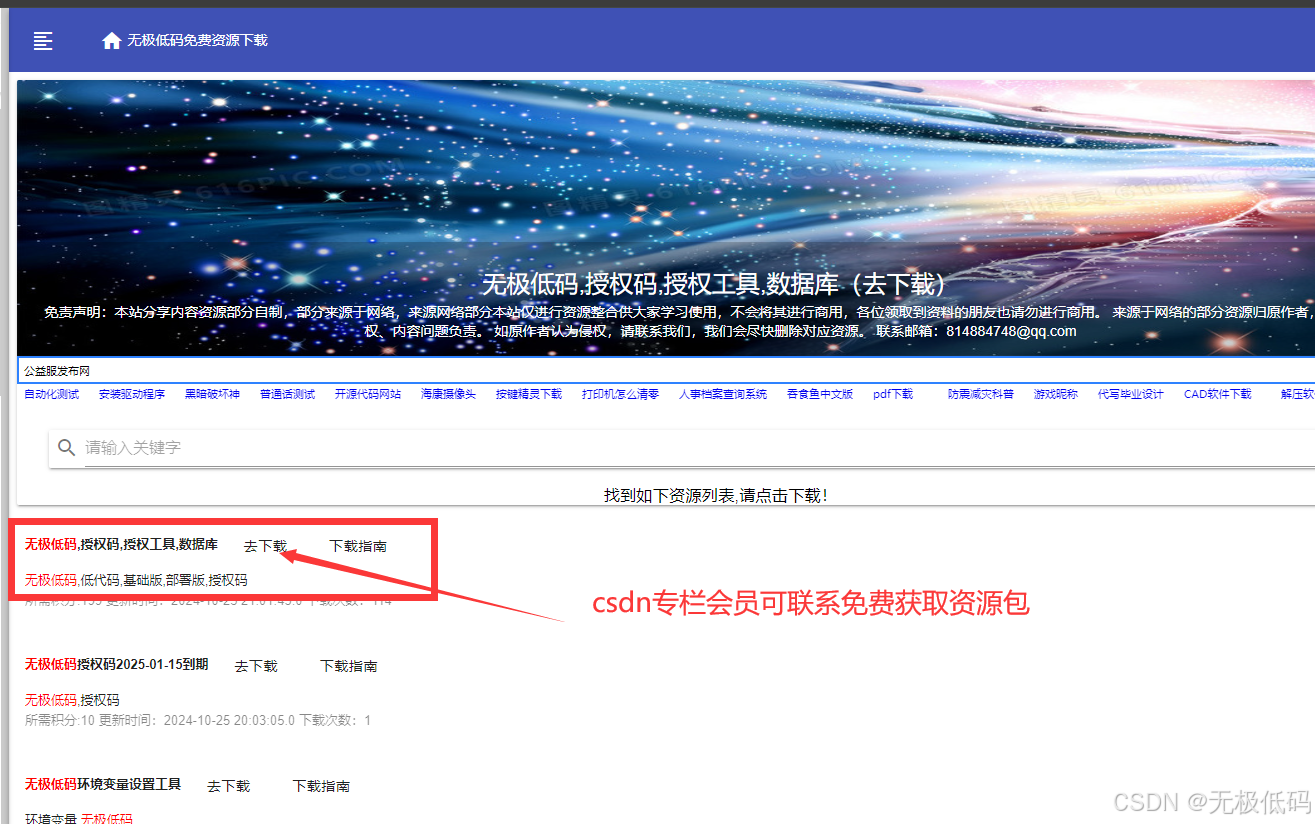Click 去下载 for 授权码2025-01-15到期 resource
The height and width of the screenshot is (824, 1315).
[256, 666]
